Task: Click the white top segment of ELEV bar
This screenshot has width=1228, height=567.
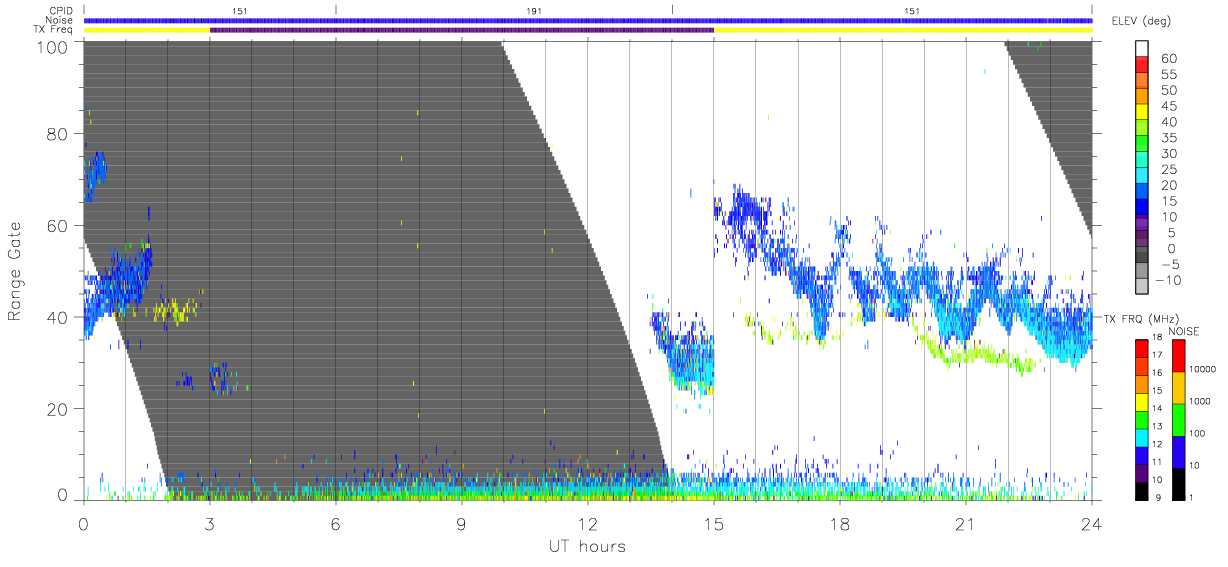Action: coord(1144,49)
